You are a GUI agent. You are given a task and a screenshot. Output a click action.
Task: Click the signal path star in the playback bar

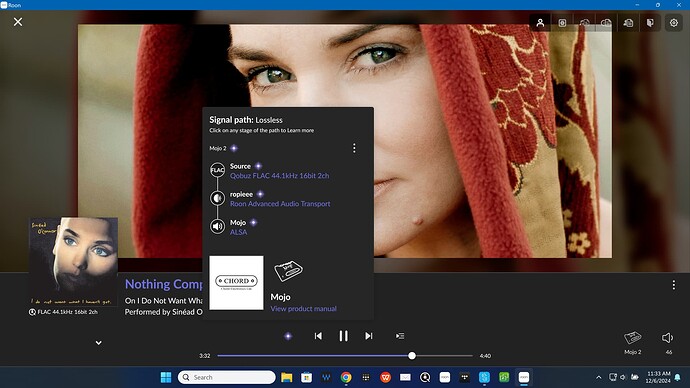[x=288, y=336]
